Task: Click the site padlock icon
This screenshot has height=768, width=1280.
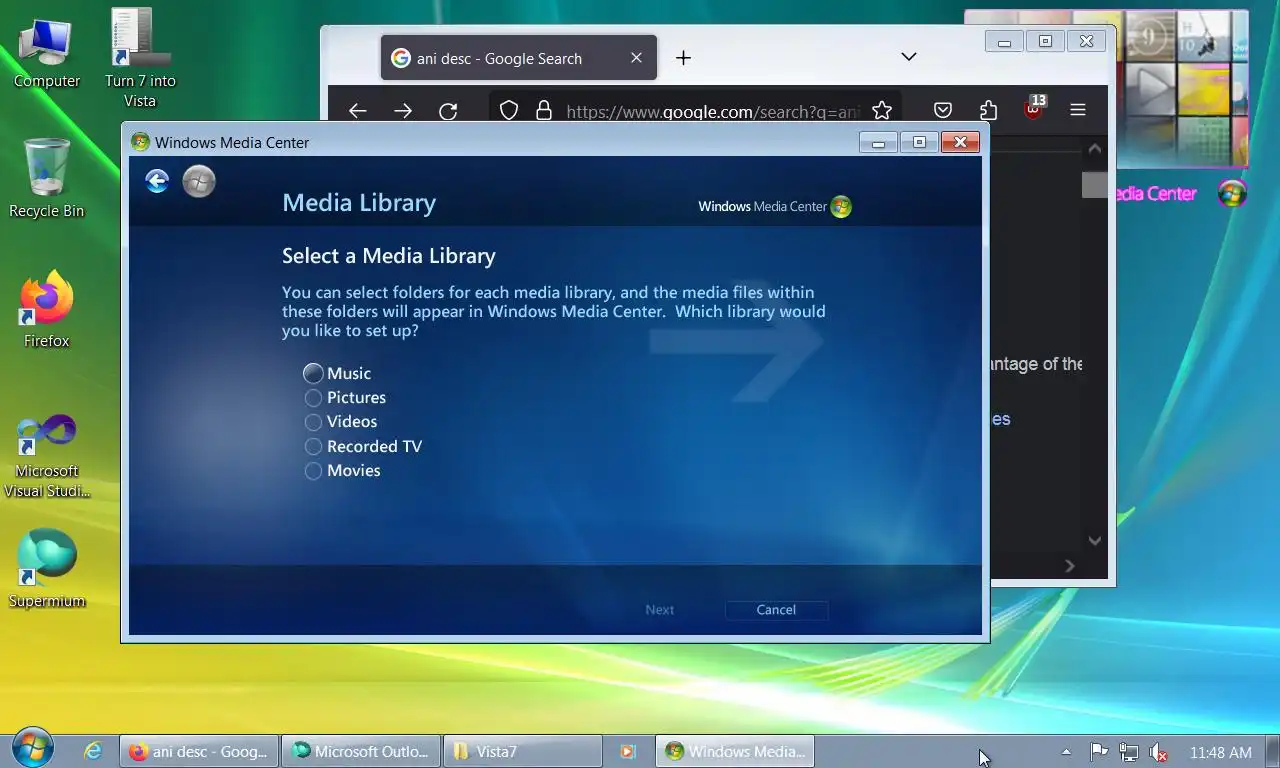Action: tap(543, 111)
